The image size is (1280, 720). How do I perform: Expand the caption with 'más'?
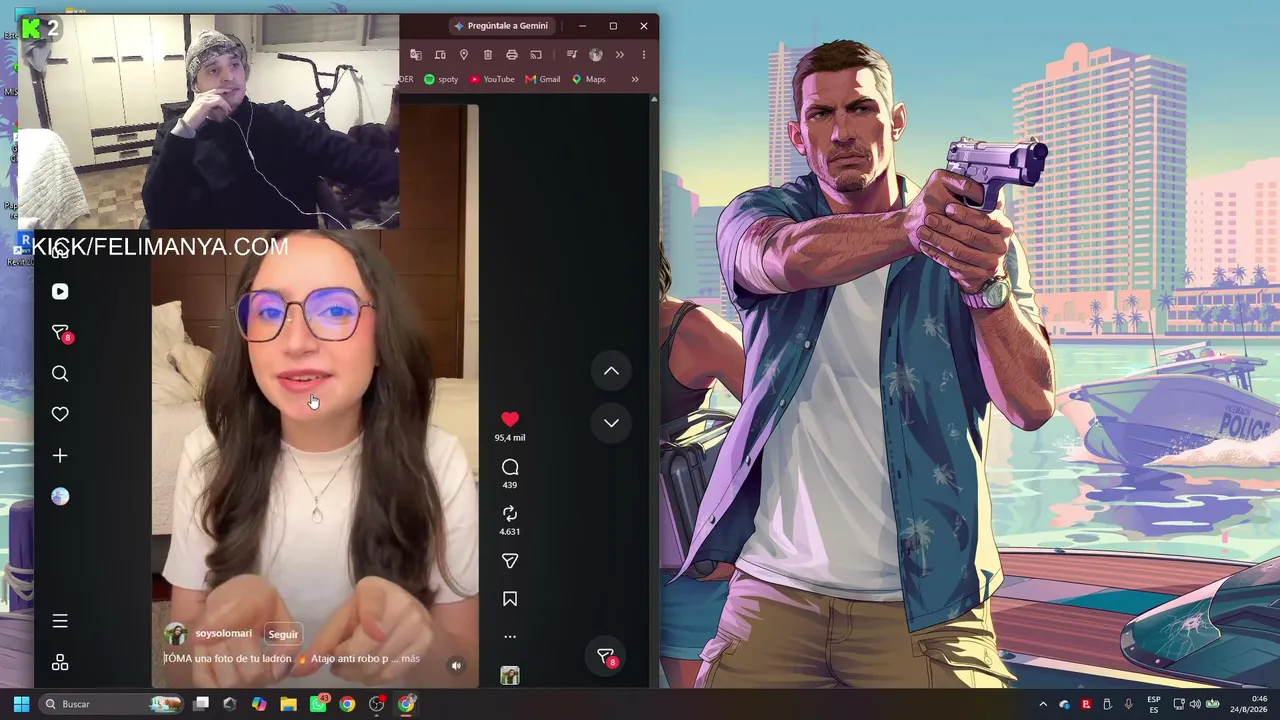[410, 659]
